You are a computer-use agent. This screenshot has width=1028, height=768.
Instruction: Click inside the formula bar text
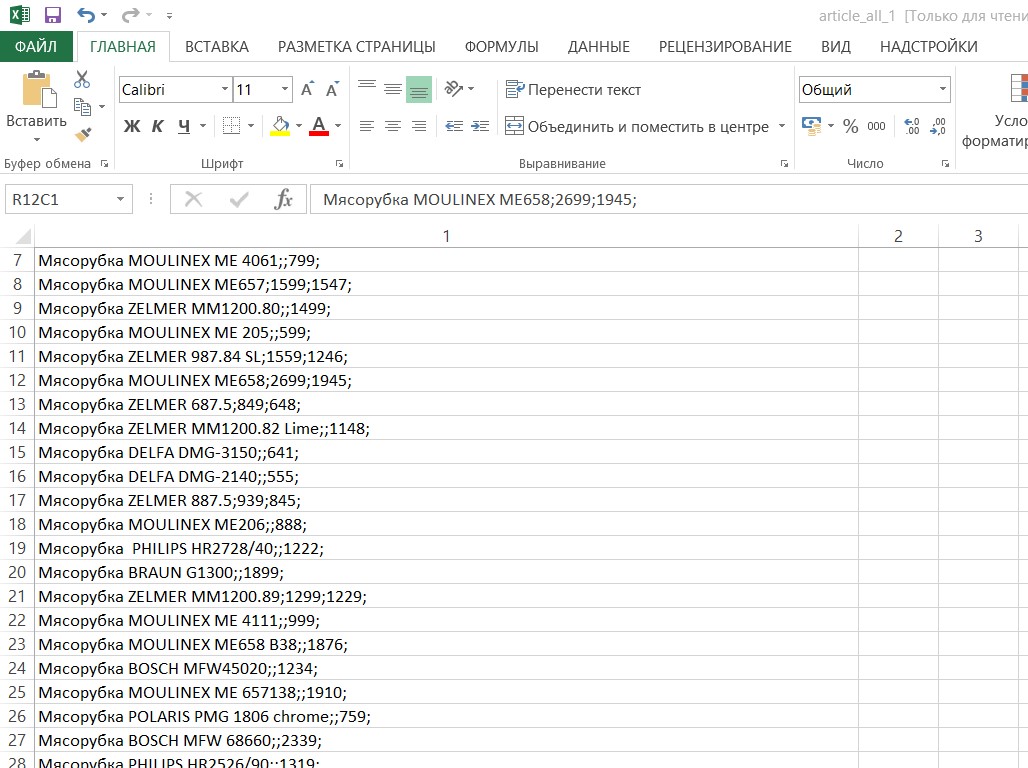point(480,199)
